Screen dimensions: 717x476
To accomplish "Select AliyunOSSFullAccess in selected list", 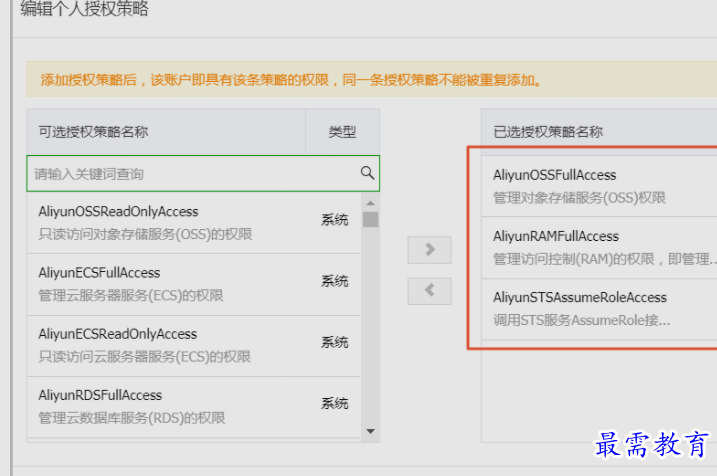I will (x=599, y=186).
